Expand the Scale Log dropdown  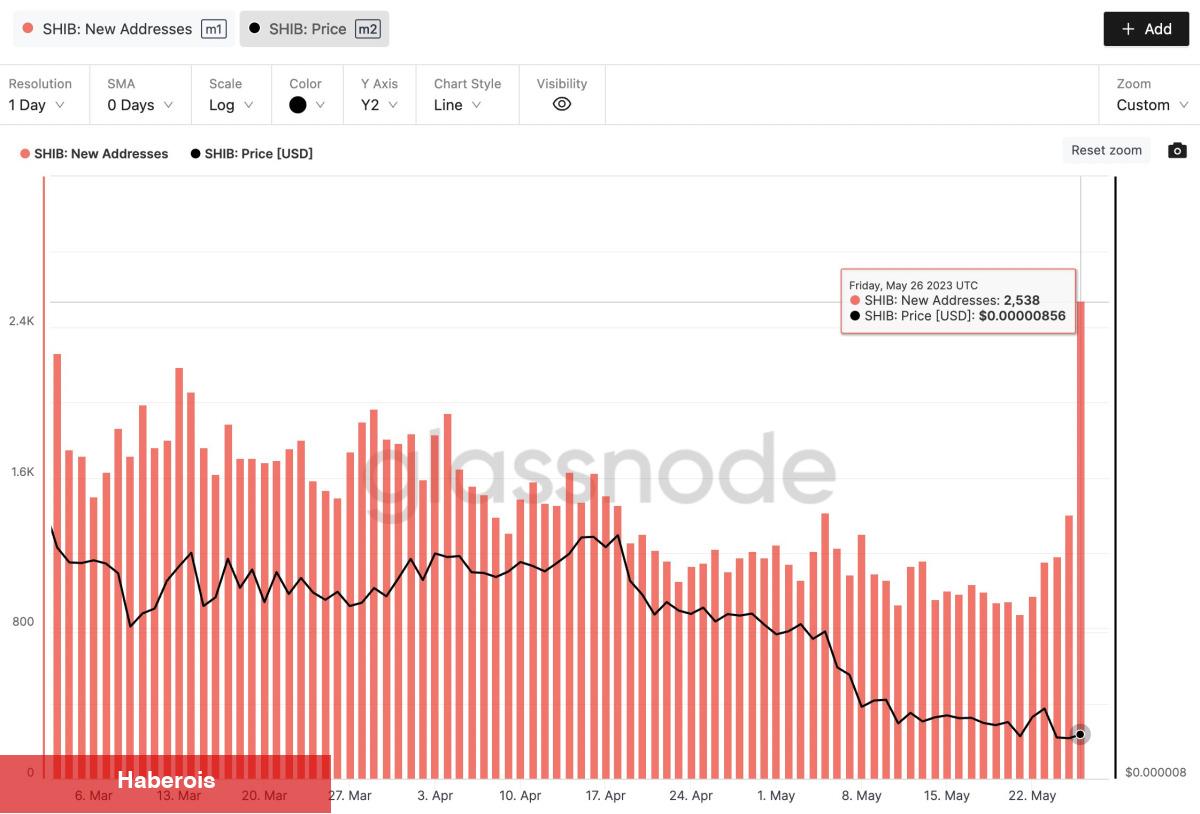point(231,105)
